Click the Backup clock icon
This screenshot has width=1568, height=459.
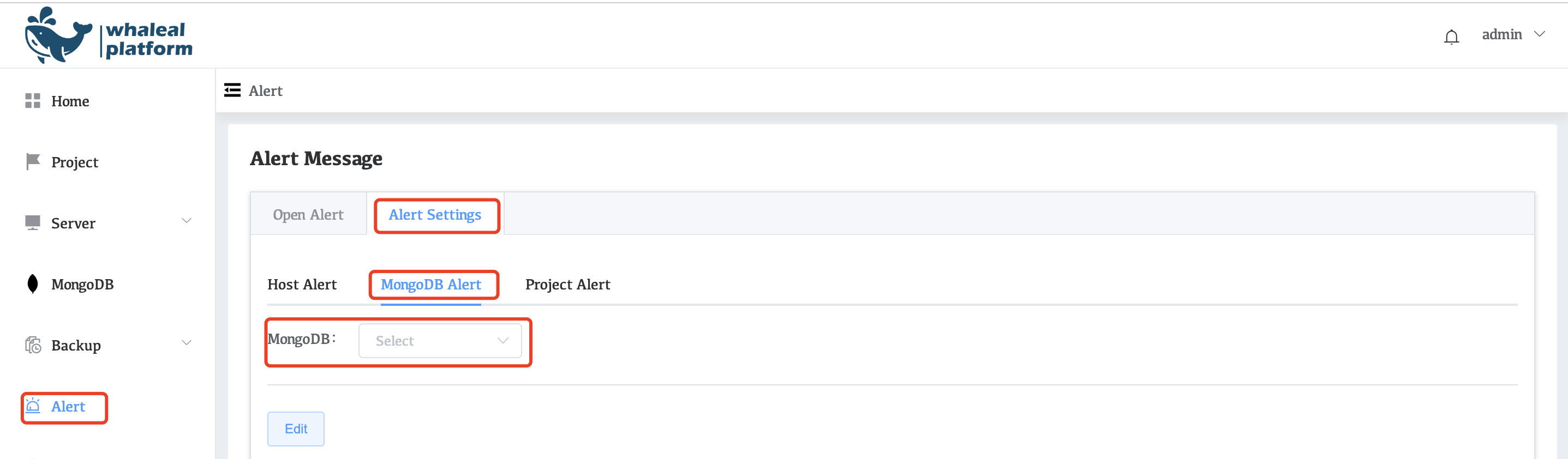point(33,345)
